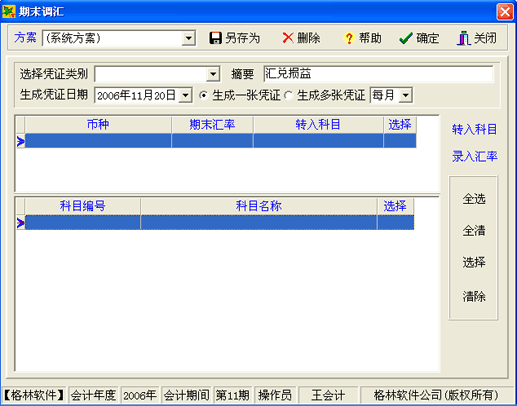Click the row arrow marker in the account table

click(x=20, y=223)
